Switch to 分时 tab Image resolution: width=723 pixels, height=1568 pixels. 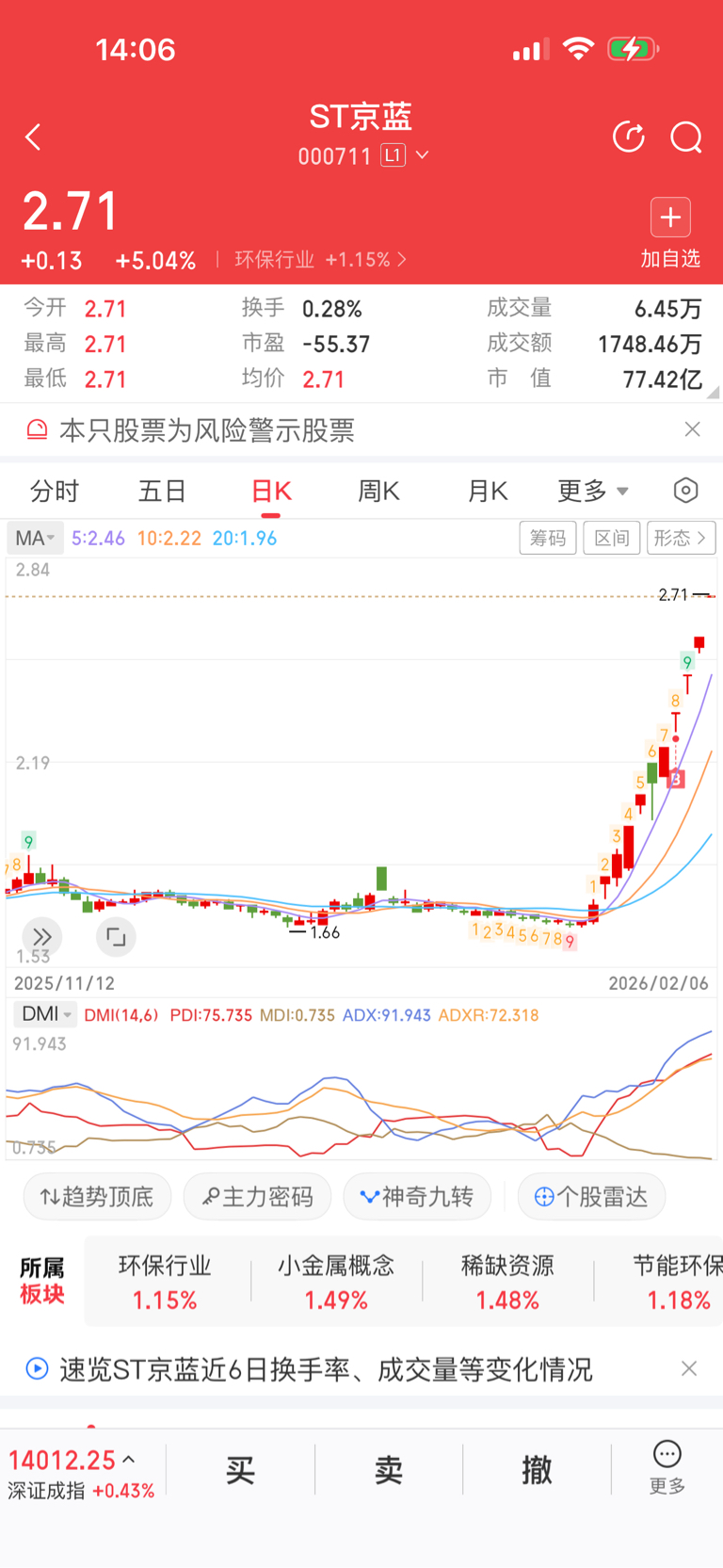[x=55, y=491]
